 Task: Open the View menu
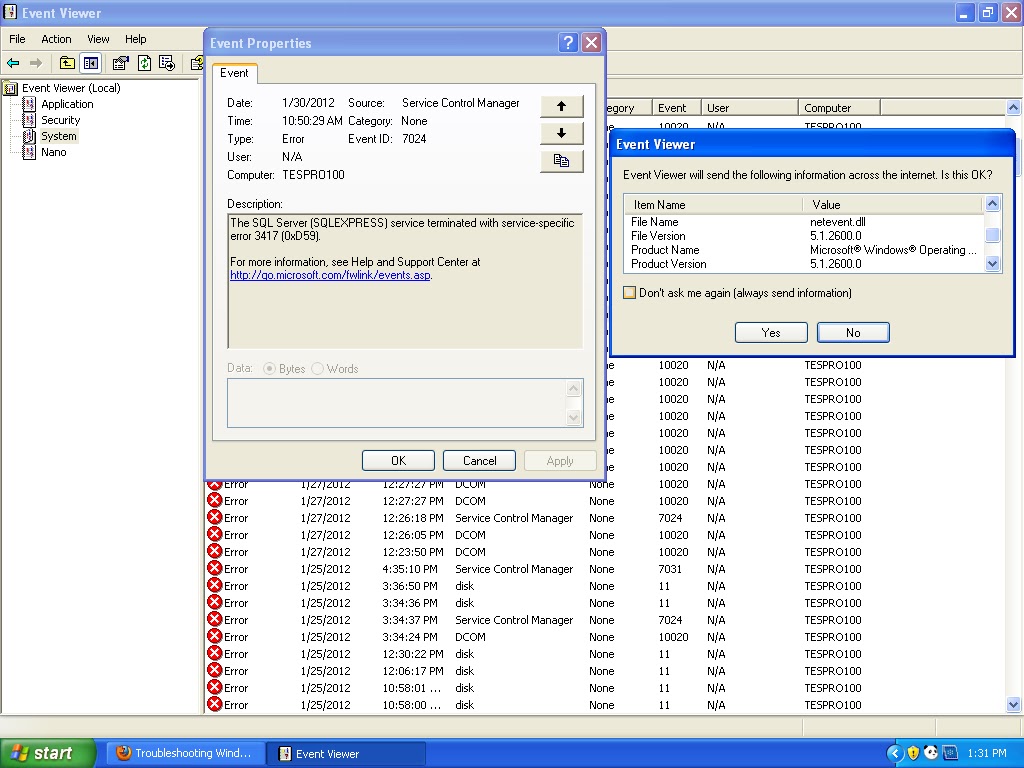pyautogui.click(x=98, y=39)
